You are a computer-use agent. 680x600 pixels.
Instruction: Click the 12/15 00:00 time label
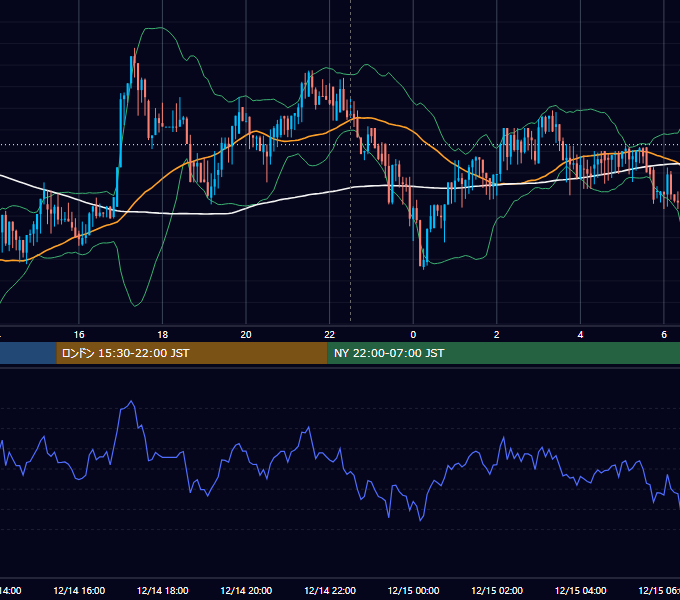(x=413, y=590)
